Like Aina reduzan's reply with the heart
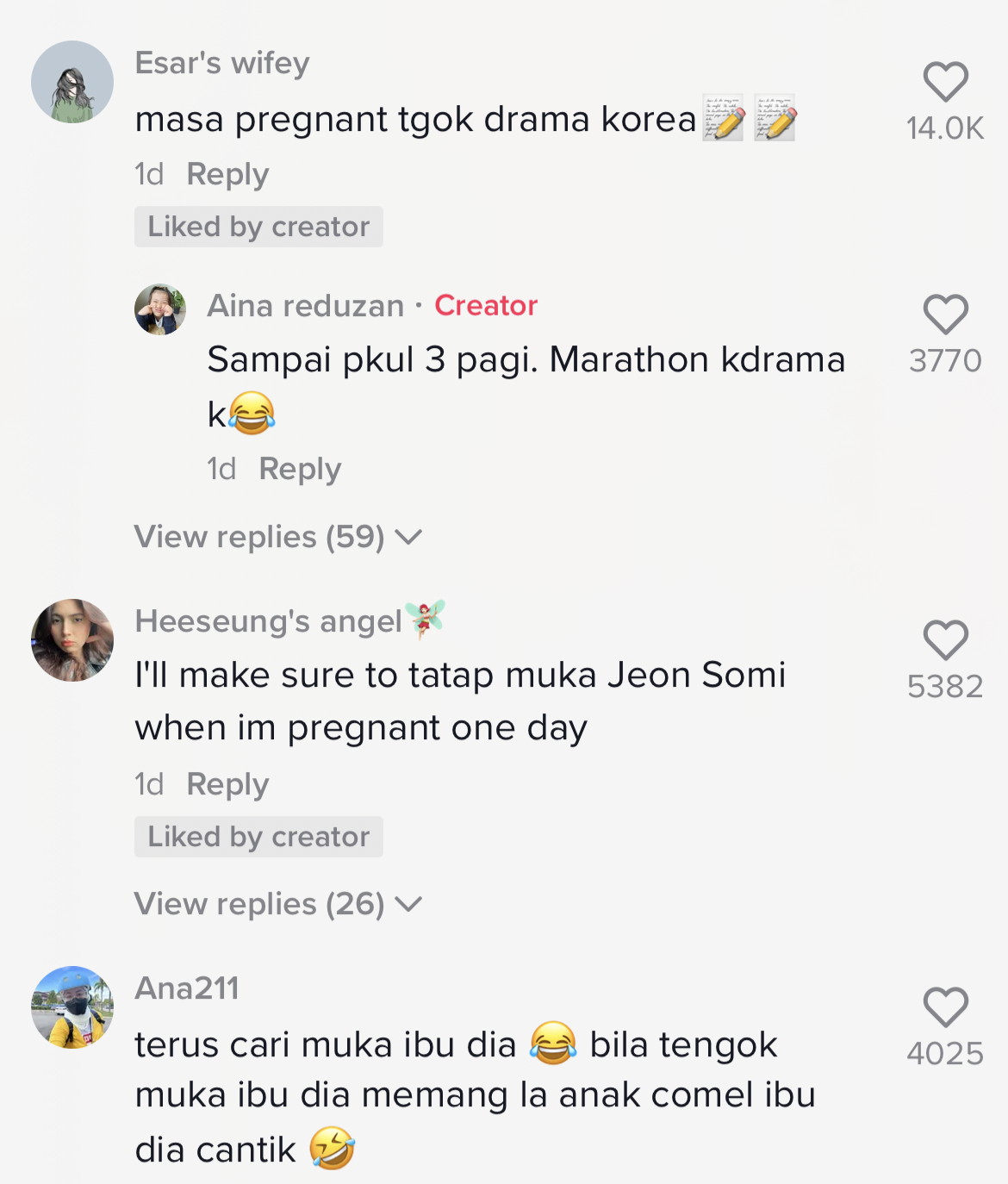The image size is (1008, 1184). tap(945, 315)
